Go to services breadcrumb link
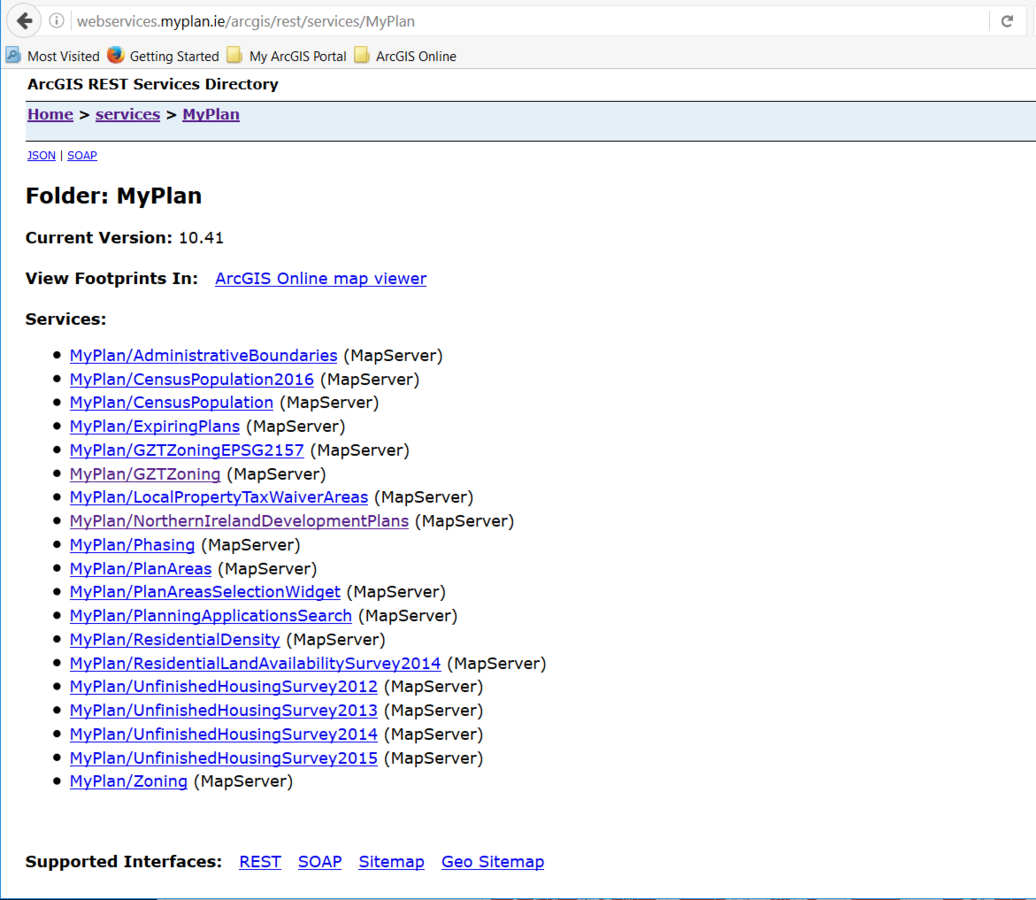The width and height of the screenshot is (1036, 900). pos(128,114)
